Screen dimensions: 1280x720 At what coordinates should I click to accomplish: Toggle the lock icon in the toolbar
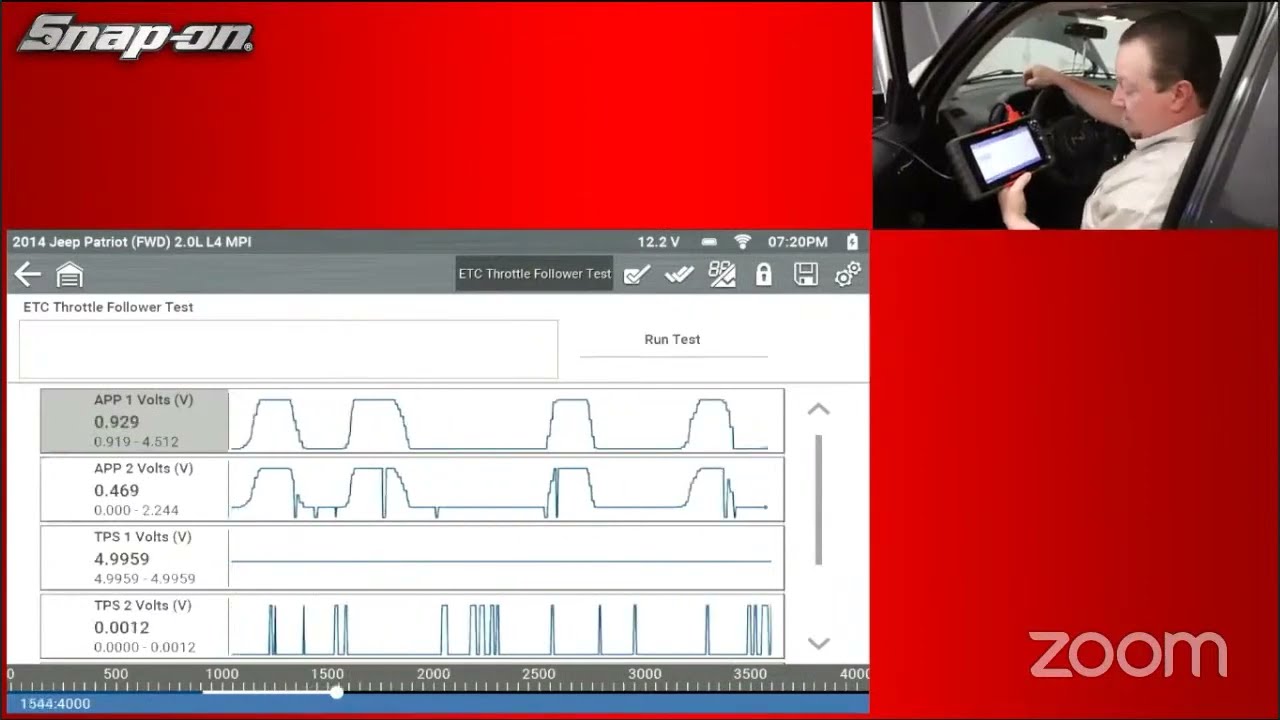(764, 274)
